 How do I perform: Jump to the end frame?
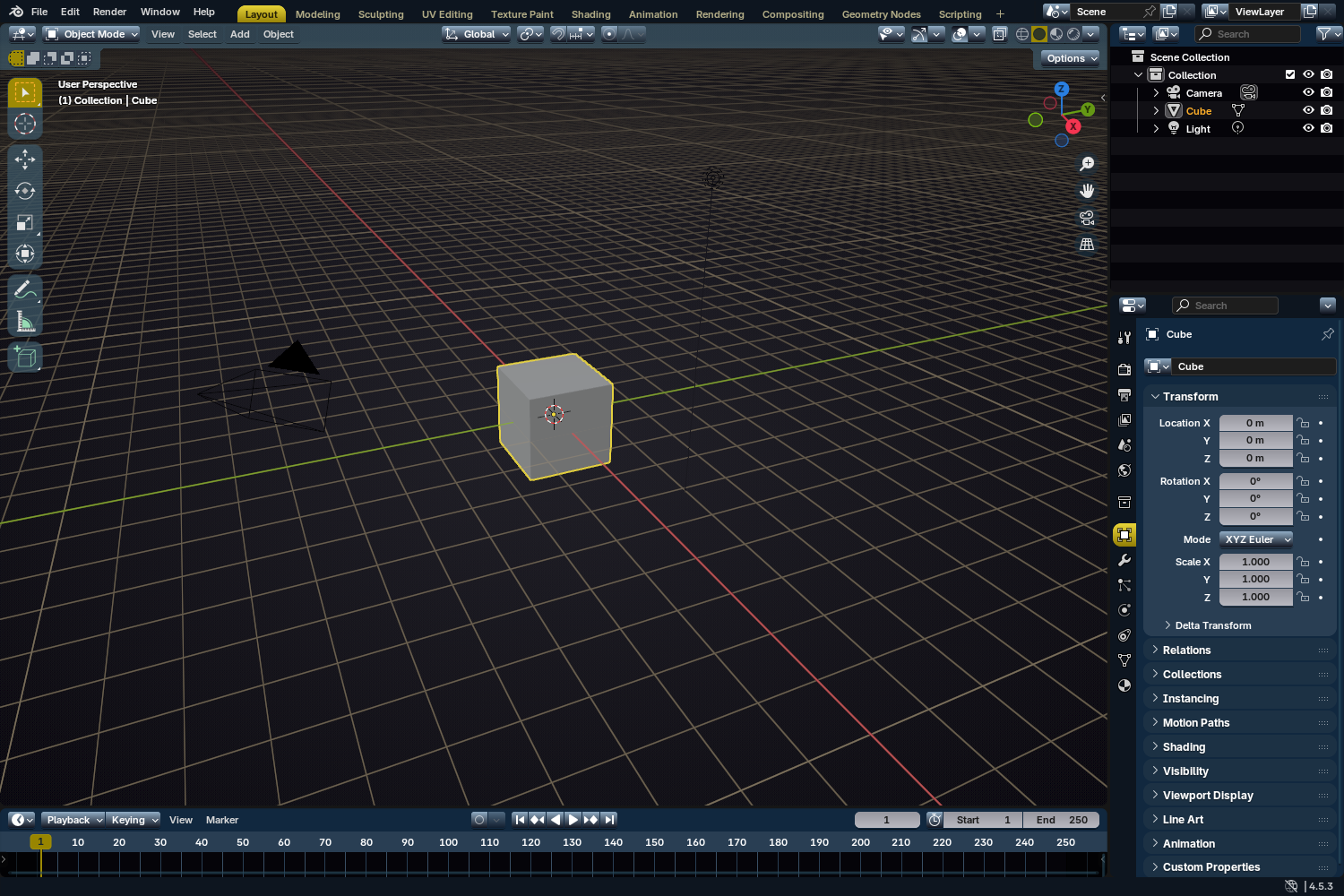(x=609, y=820)
